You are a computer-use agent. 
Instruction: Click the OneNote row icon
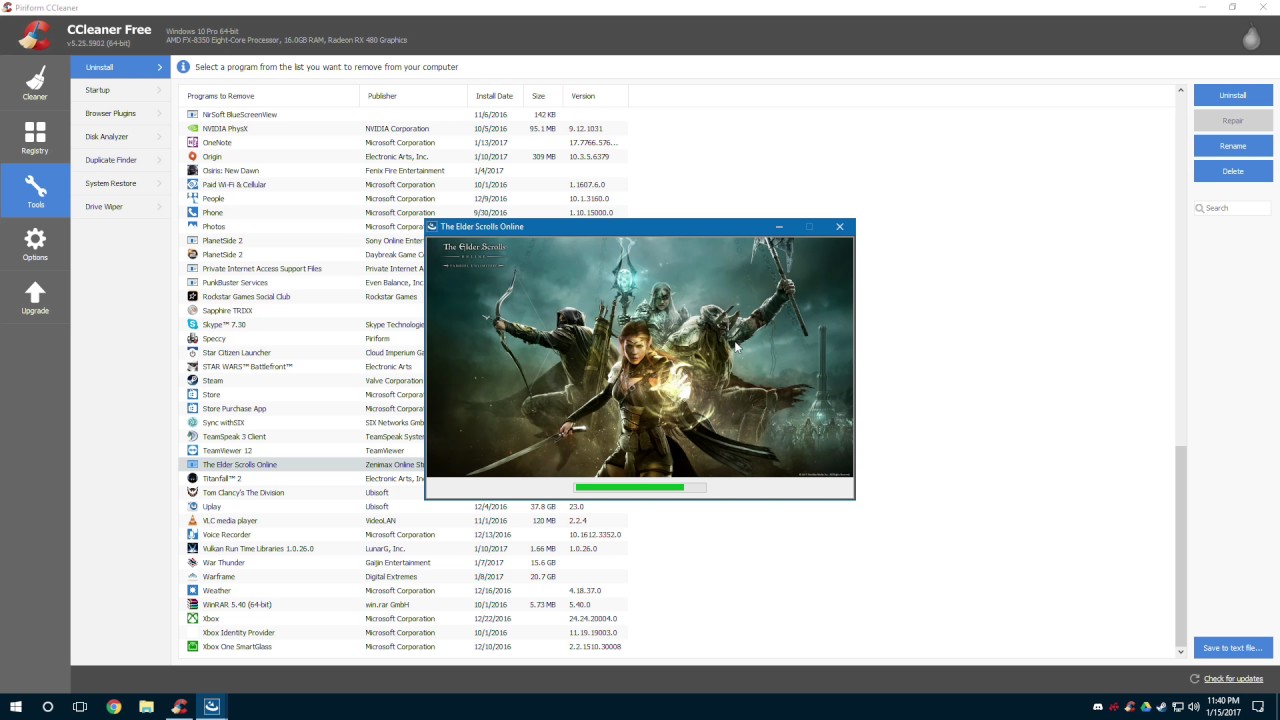click(193, 142)
